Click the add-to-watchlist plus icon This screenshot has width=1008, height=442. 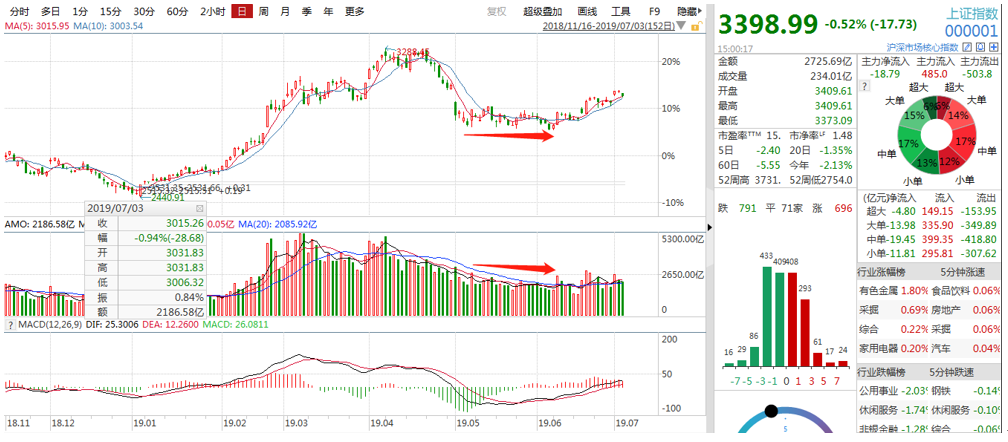(997, 47)
